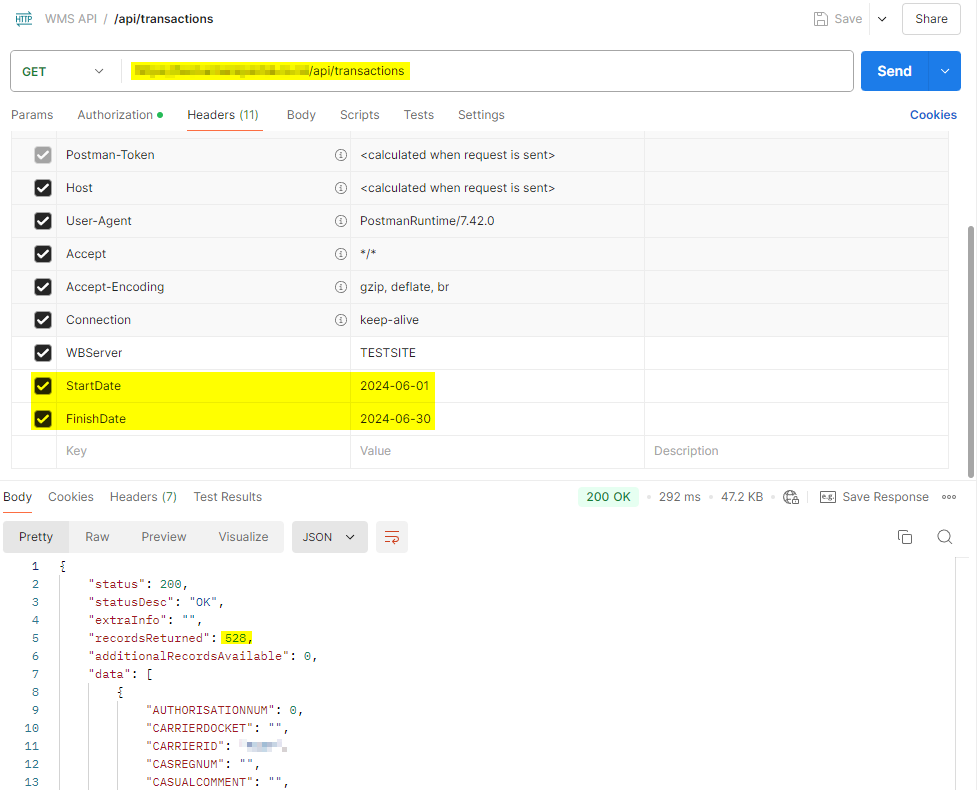This screenshot has width=978, height=790.
Task: Open the response more options ellipsis
Action: (x=949, y=497)
